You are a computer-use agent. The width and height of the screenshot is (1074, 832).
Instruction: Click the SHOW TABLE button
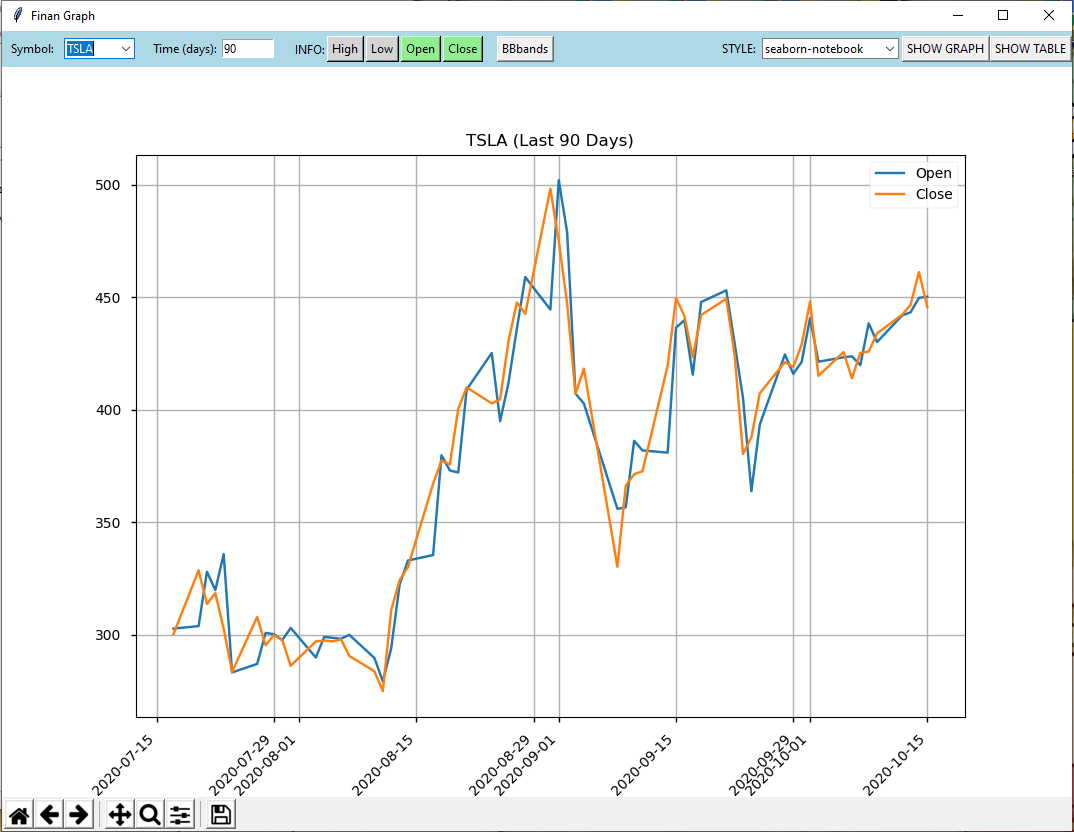[1030, 49]
